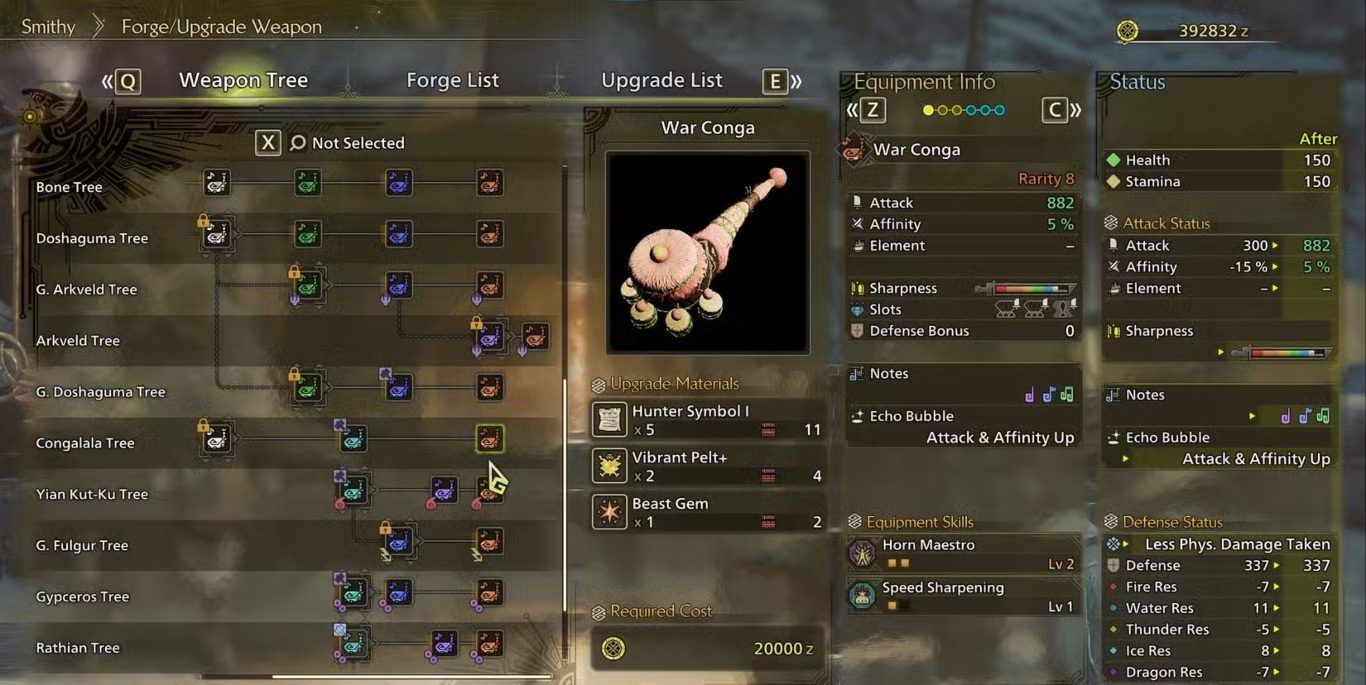Go to previous tab with Q arrow
Image resolution: width=1366 pixels, height=685 pixels.
(x=121, y=81)
